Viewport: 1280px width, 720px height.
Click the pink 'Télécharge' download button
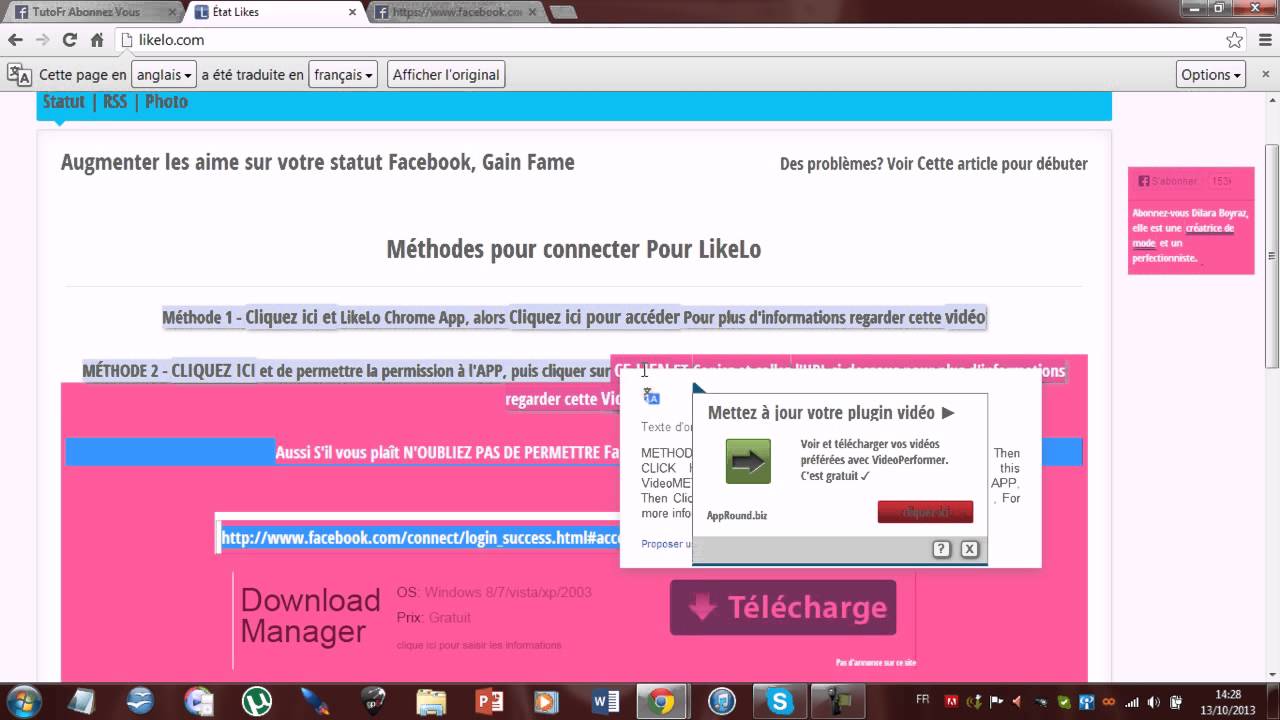[783, 607]
